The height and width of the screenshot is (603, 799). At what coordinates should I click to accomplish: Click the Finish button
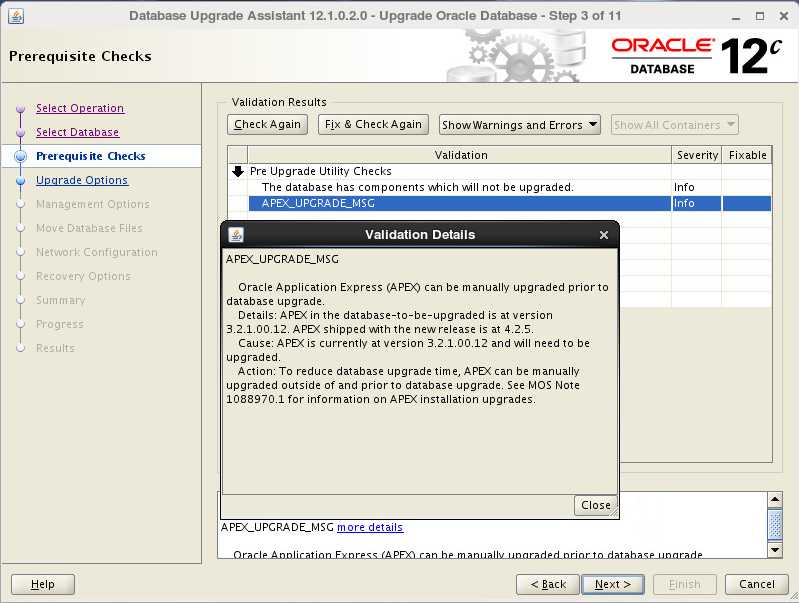click(x=684, y=584)
